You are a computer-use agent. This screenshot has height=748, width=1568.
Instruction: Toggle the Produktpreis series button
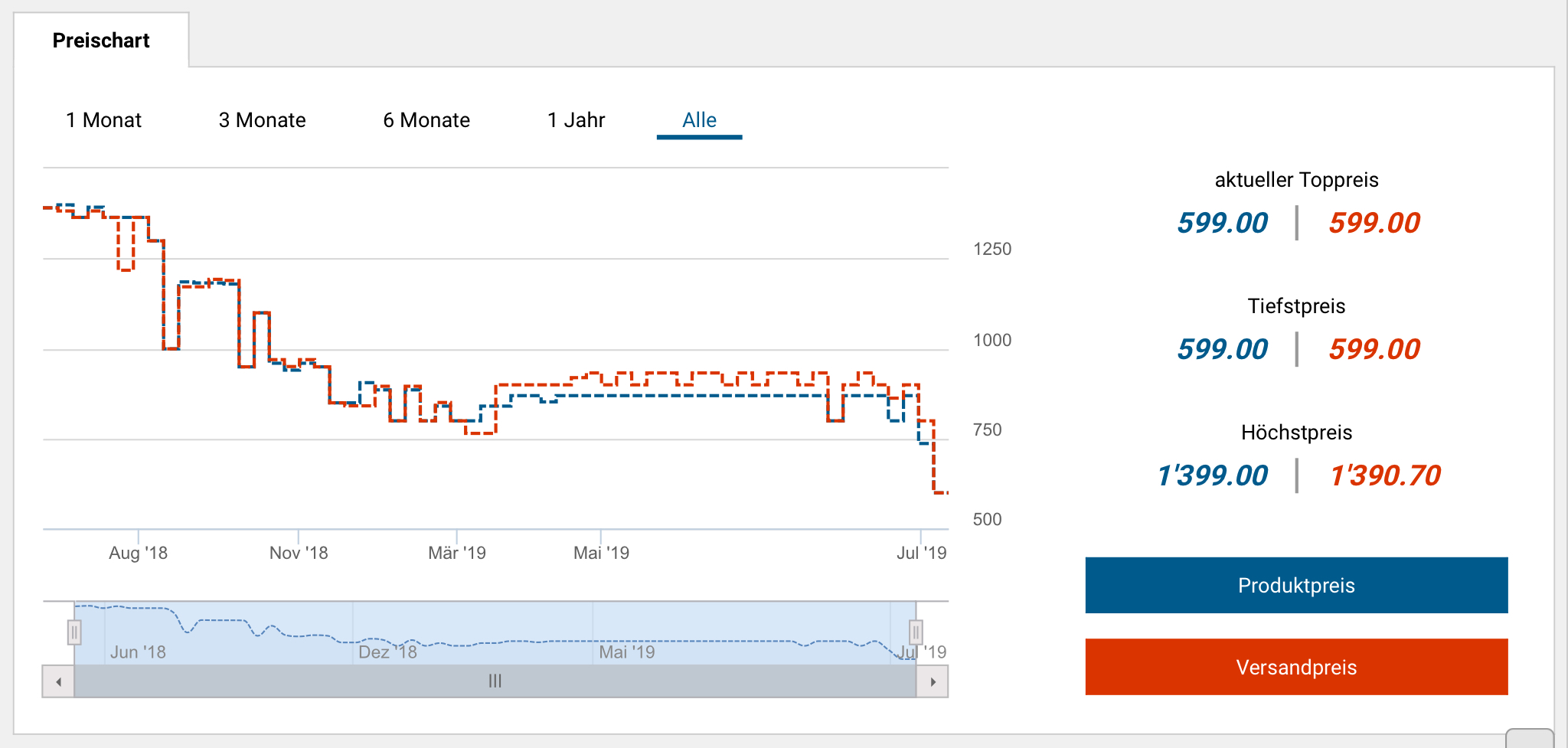1296,586
